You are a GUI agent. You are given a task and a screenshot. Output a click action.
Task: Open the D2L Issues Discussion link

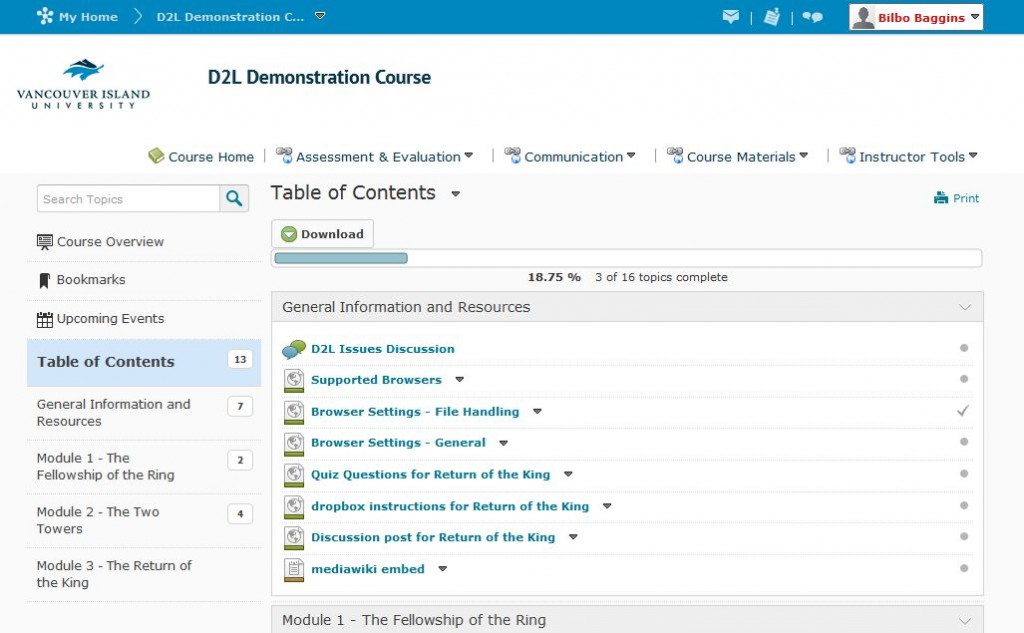point(383,349)
